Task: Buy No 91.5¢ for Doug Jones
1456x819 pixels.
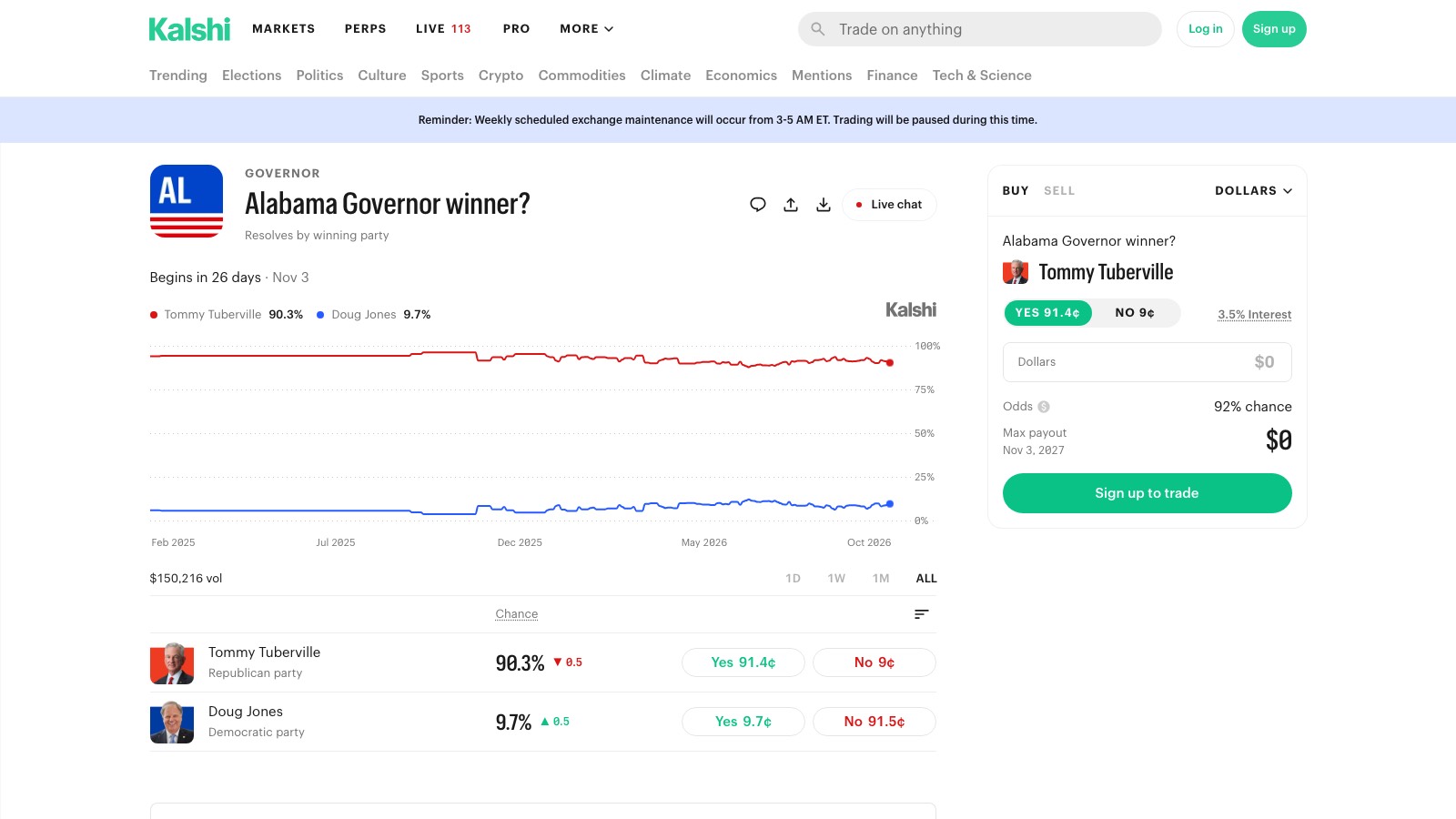Action: 875,722
